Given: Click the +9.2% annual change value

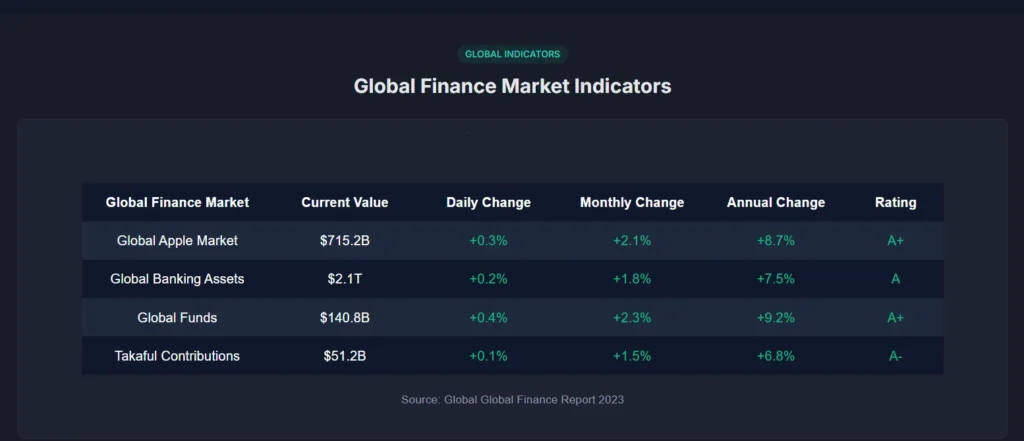Looking at the screenshot, I should click(776, 318).
